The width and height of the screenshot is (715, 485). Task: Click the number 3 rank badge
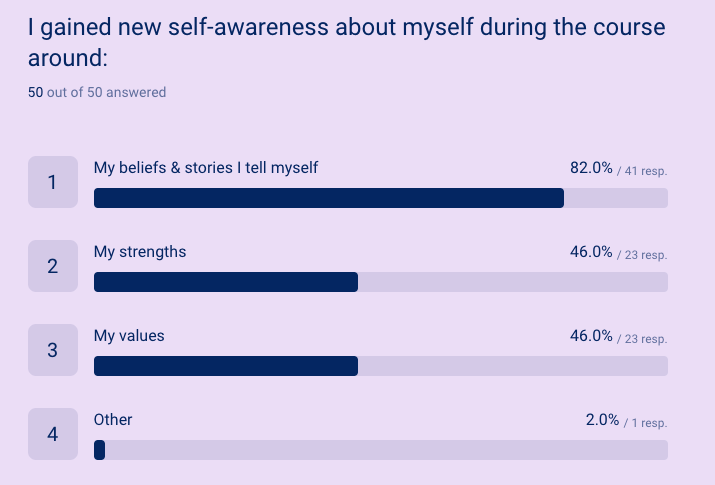coord(53,350)
